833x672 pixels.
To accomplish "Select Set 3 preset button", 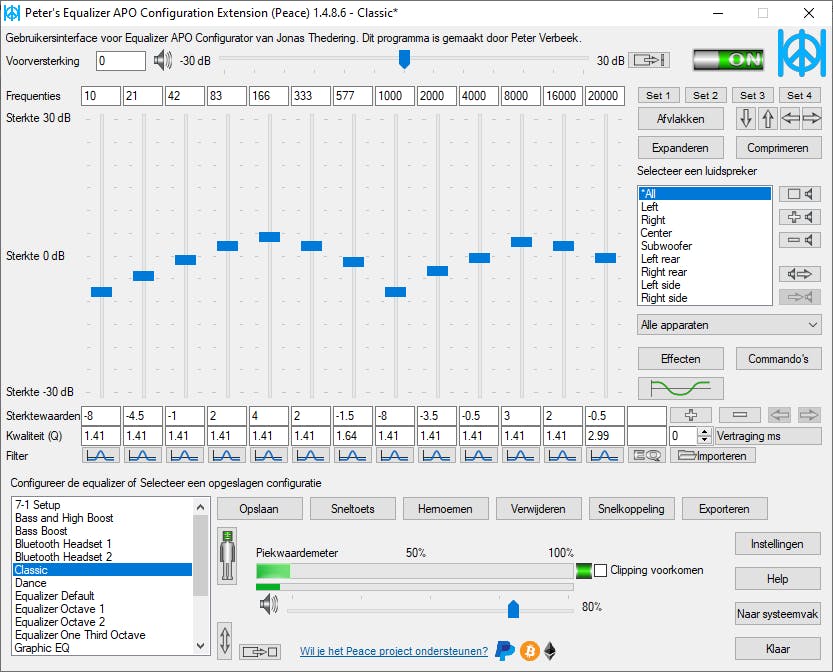I will [x=752, y=96].
